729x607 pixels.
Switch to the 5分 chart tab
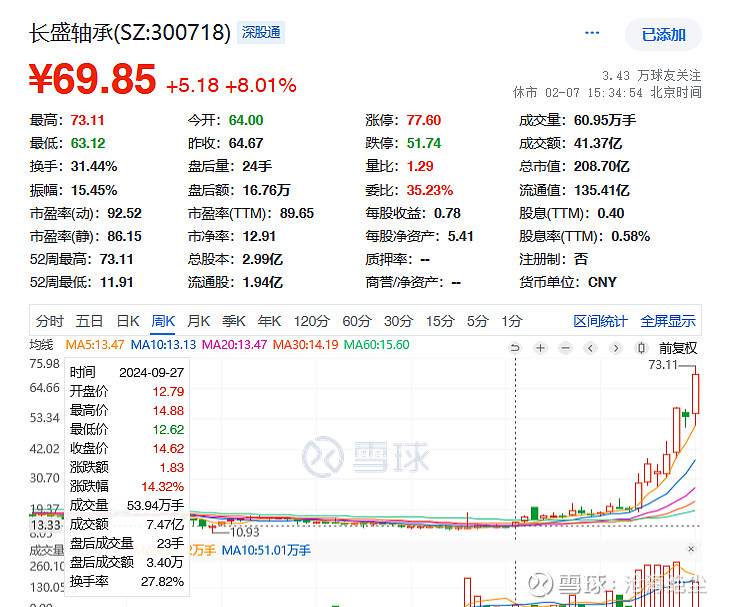[x=477, y=321]
